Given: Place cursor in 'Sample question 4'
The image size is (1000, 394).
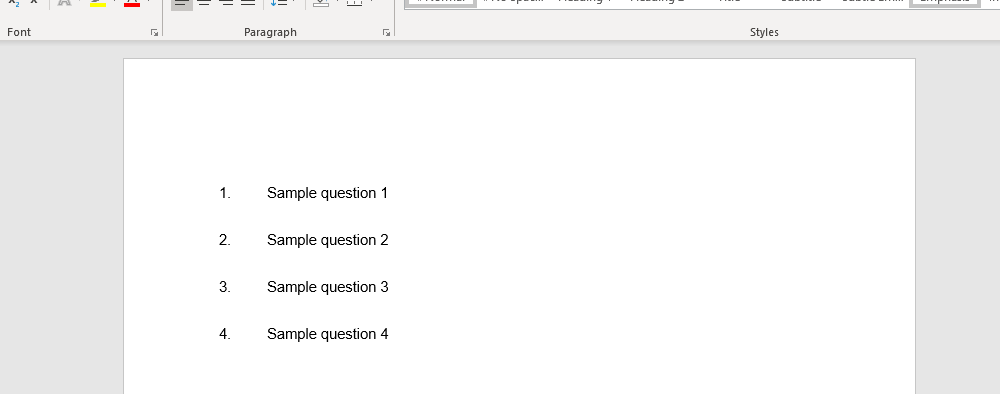Looking at the screenshot, I should (x=327, y=335).
